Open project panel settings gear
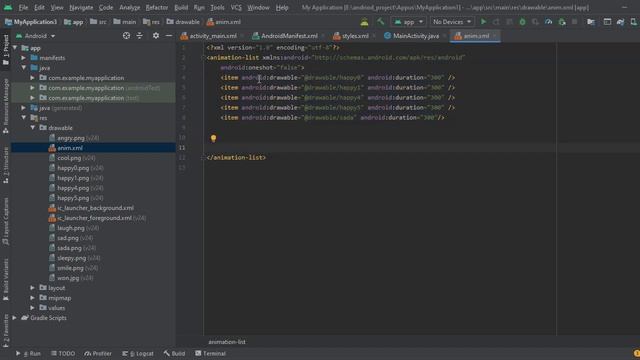The height and width of the screenshot is (360, 640). (x=156, y=36)
